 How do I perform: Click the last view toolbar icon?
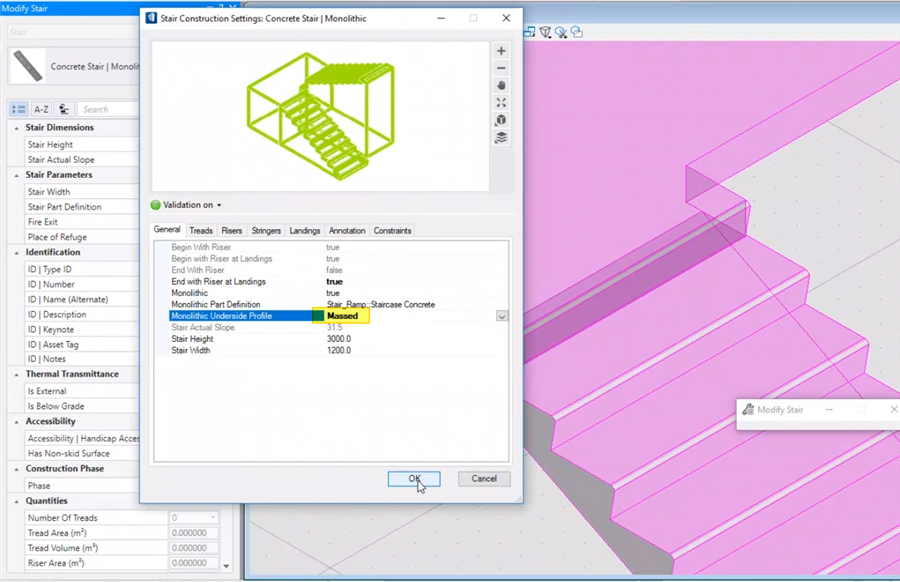pos(577,32)
